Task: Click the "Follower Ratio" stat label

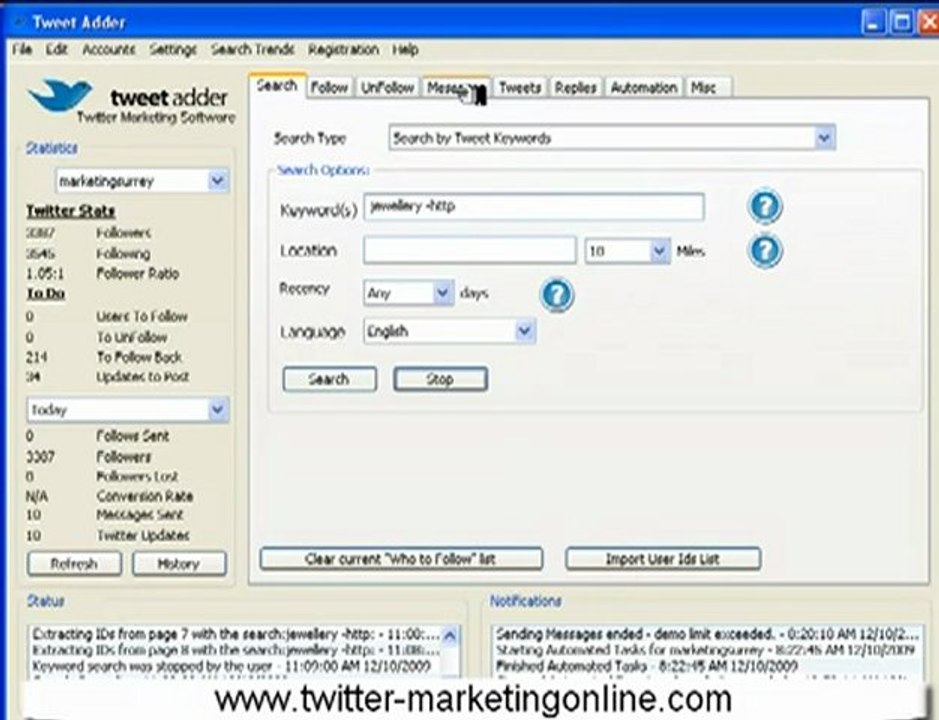Action: coord(138,274)
